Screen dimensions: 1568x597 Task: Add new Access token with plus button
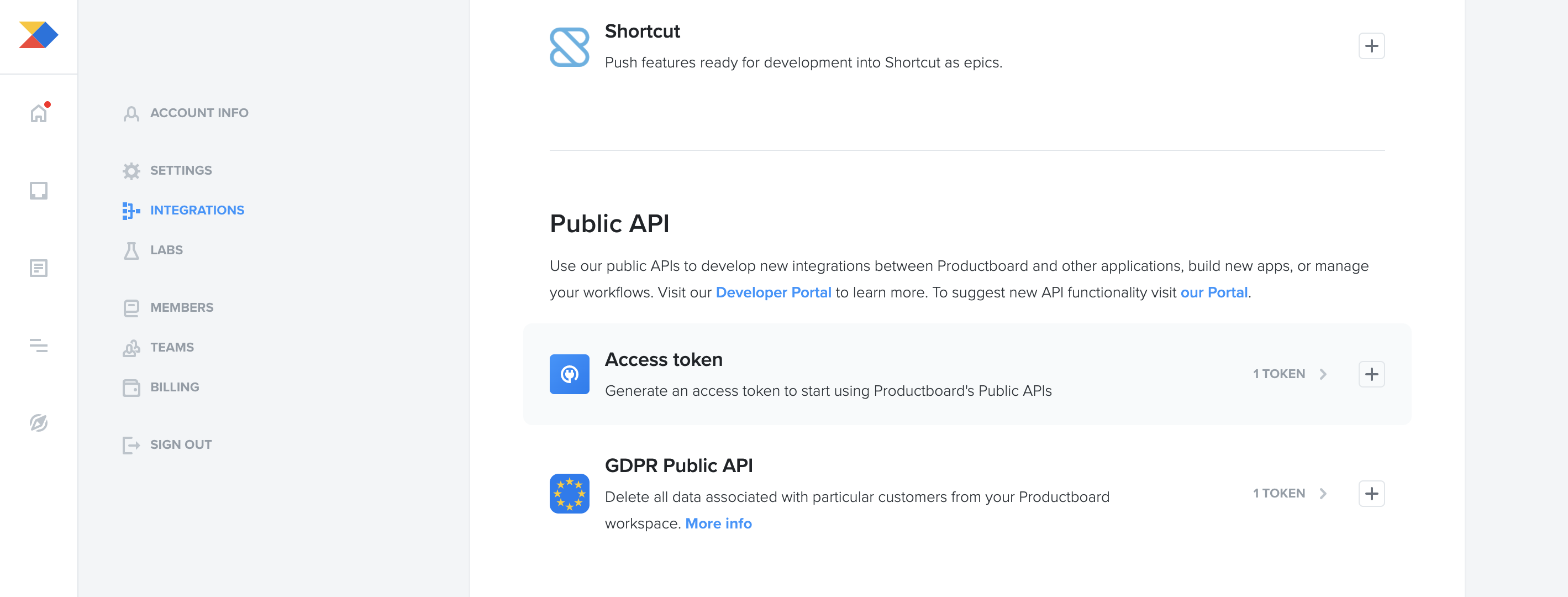point(1371,374)
